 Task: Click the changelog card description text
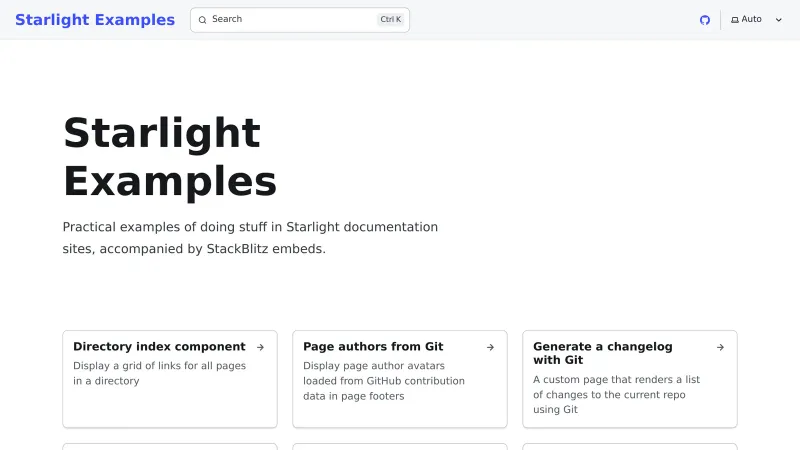(x=616, y=394)
